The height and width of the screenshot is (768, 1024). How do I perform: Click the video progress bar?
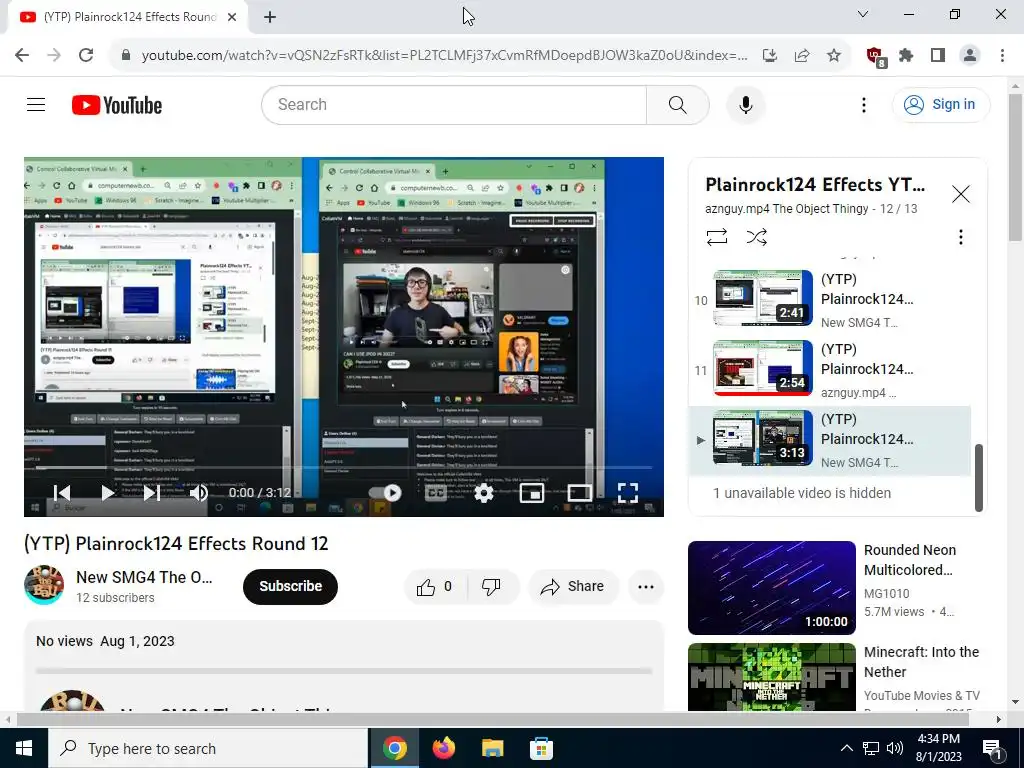point(344,468)
